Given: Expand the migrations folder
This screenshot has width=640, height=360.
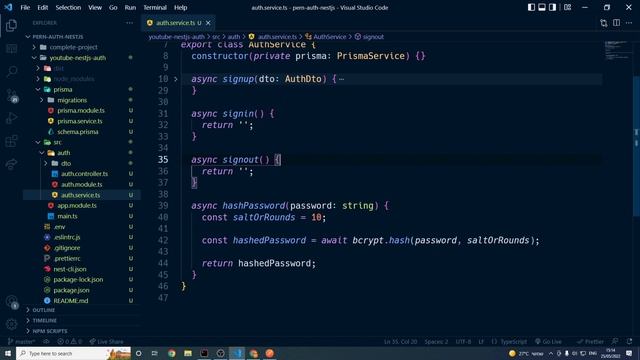Looking at the screenshot, I should (x=82, y=100).
